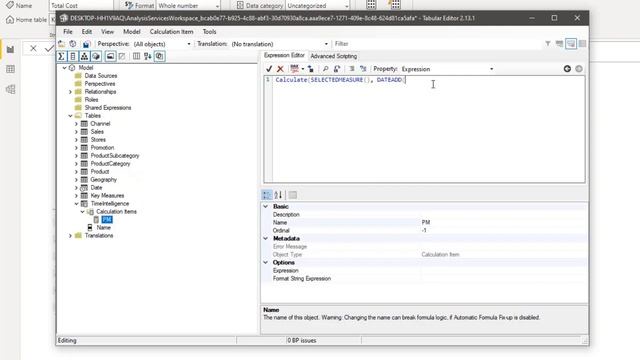Save changes to the database icon
This screenshot has width=640, height=360.
click(86, 44)
